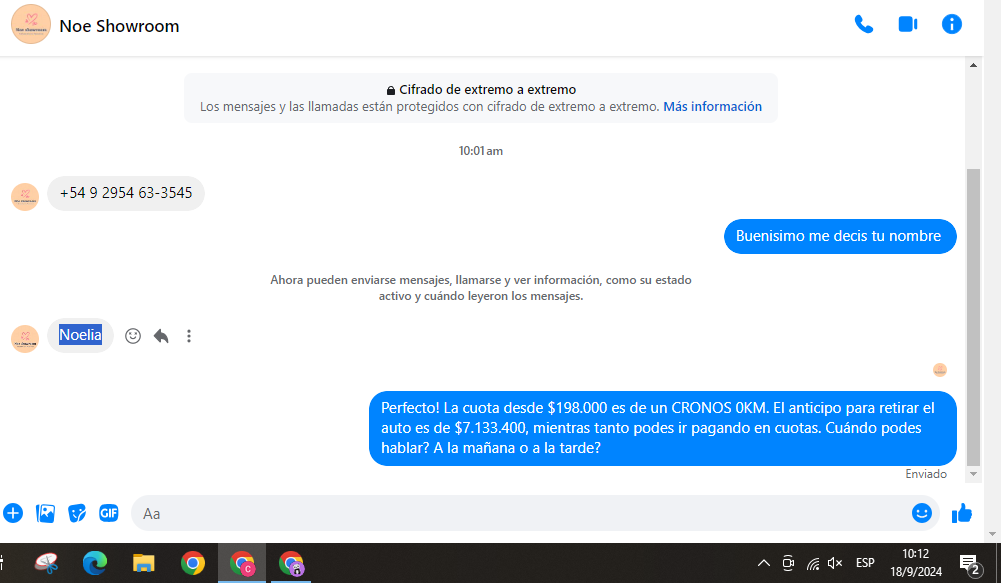Screen dimensions: 1001x583
Task: Open conversation information panel
Action: [x=951, y=24]
